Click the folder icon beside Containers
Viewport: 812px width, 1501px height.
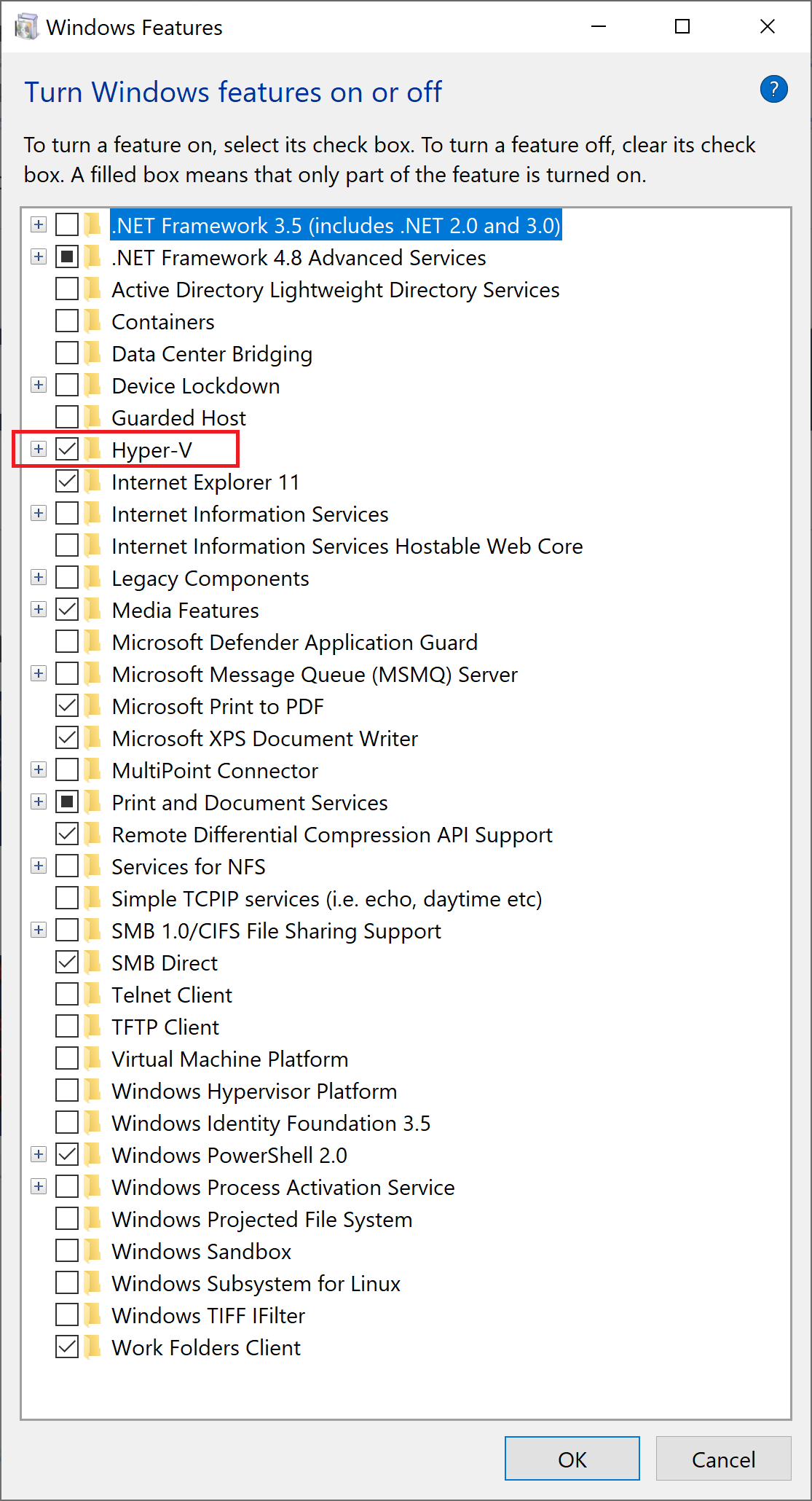coord(93,321)
